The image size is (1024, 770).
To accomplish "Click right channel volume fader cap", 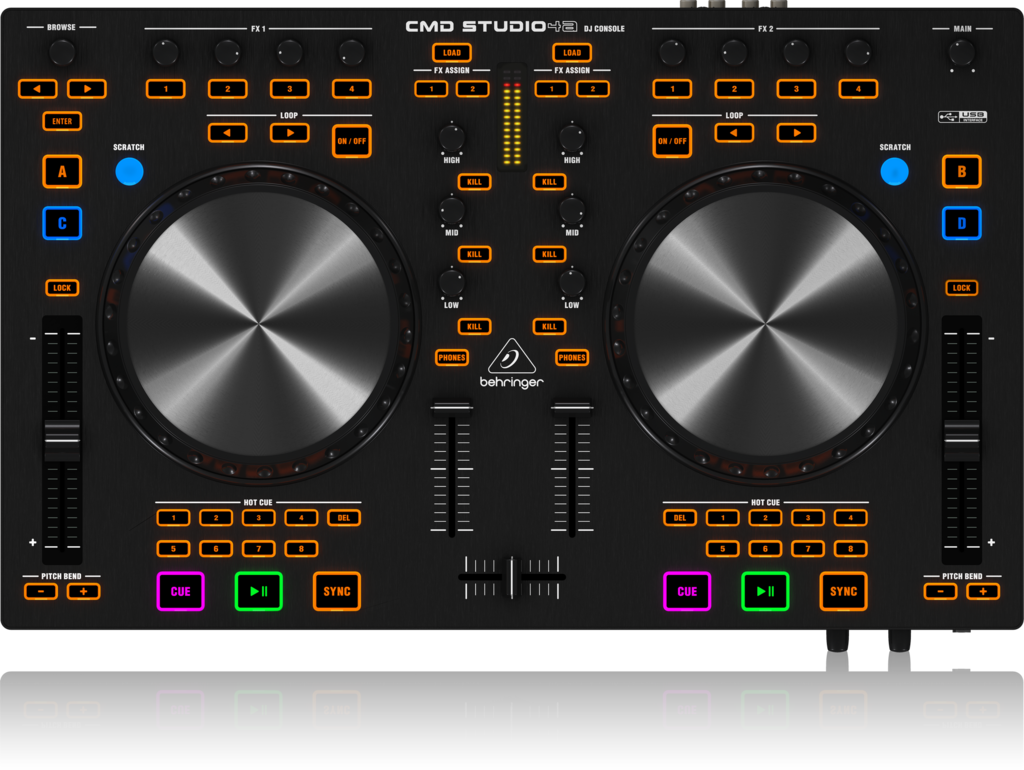I will (x=572, y=409).
